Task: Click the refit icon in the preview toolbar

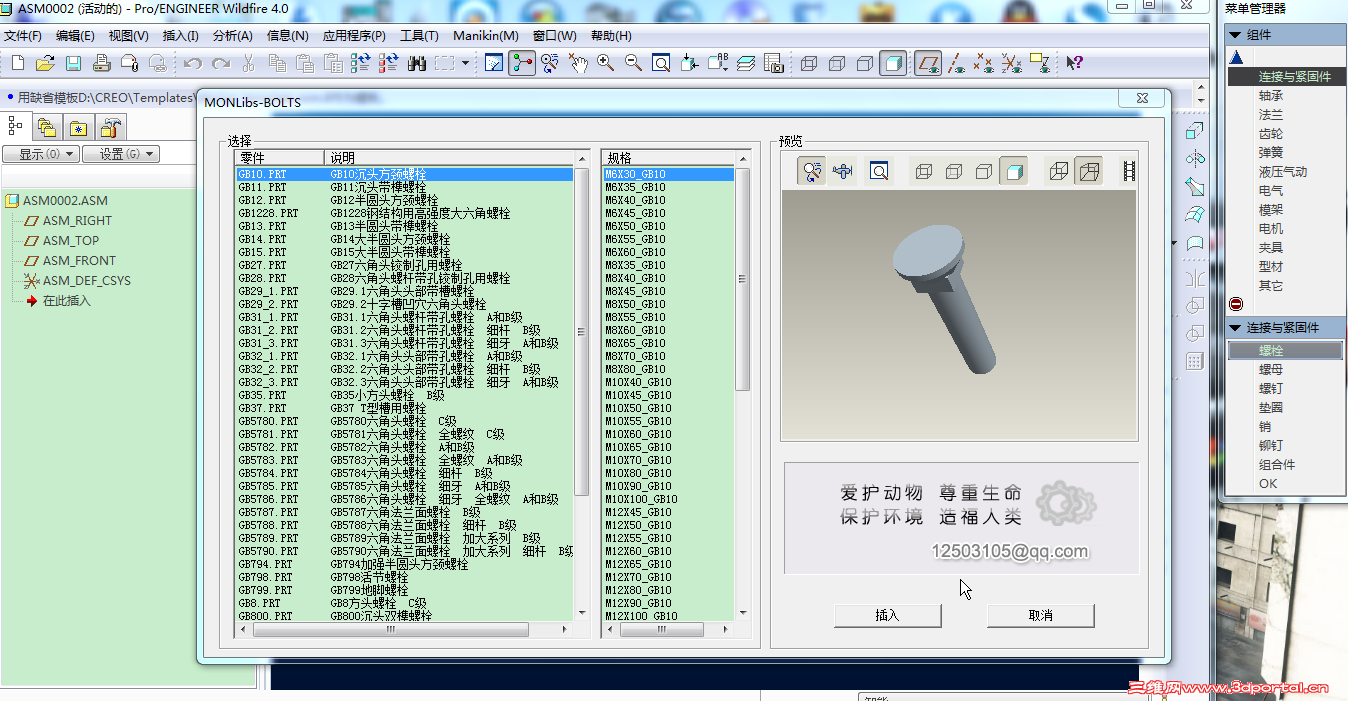Action: (879, 172)
